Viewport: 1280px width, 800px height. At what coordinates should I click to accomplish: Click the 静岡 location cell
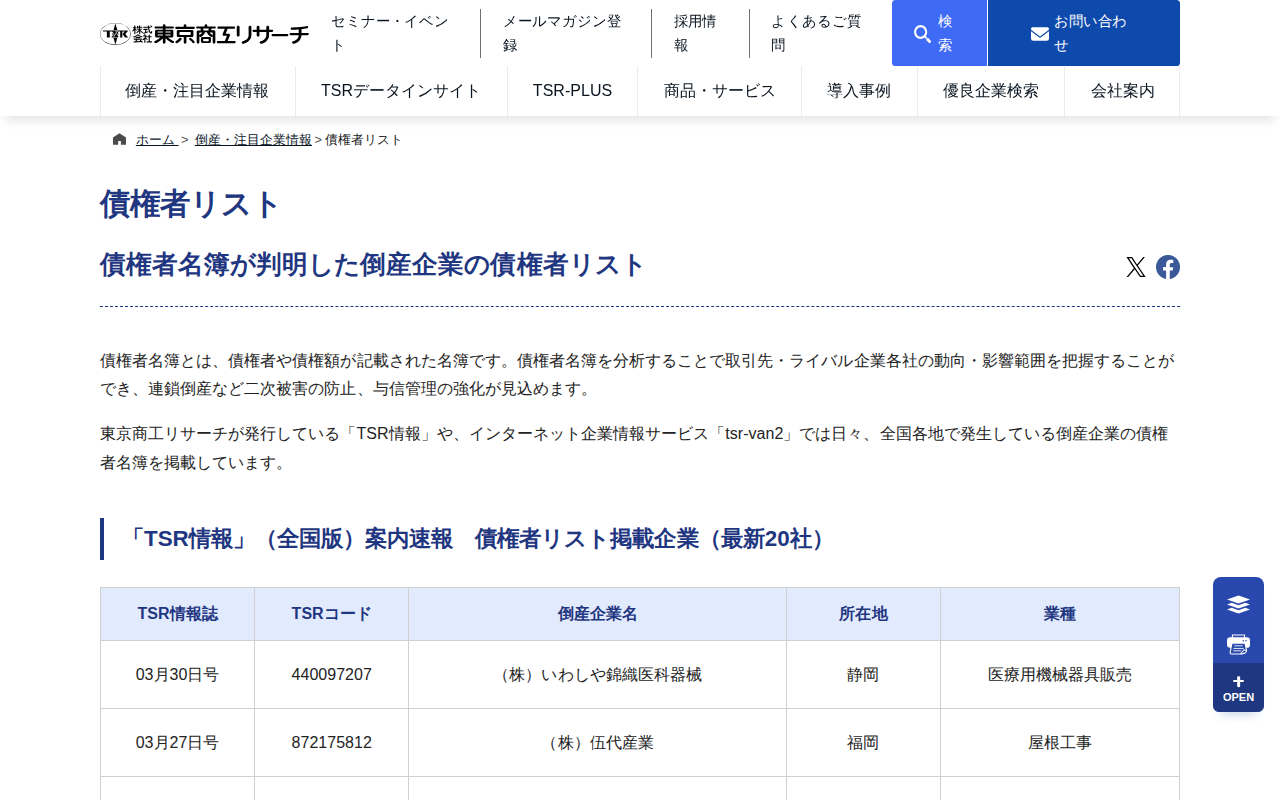[863, 675]
